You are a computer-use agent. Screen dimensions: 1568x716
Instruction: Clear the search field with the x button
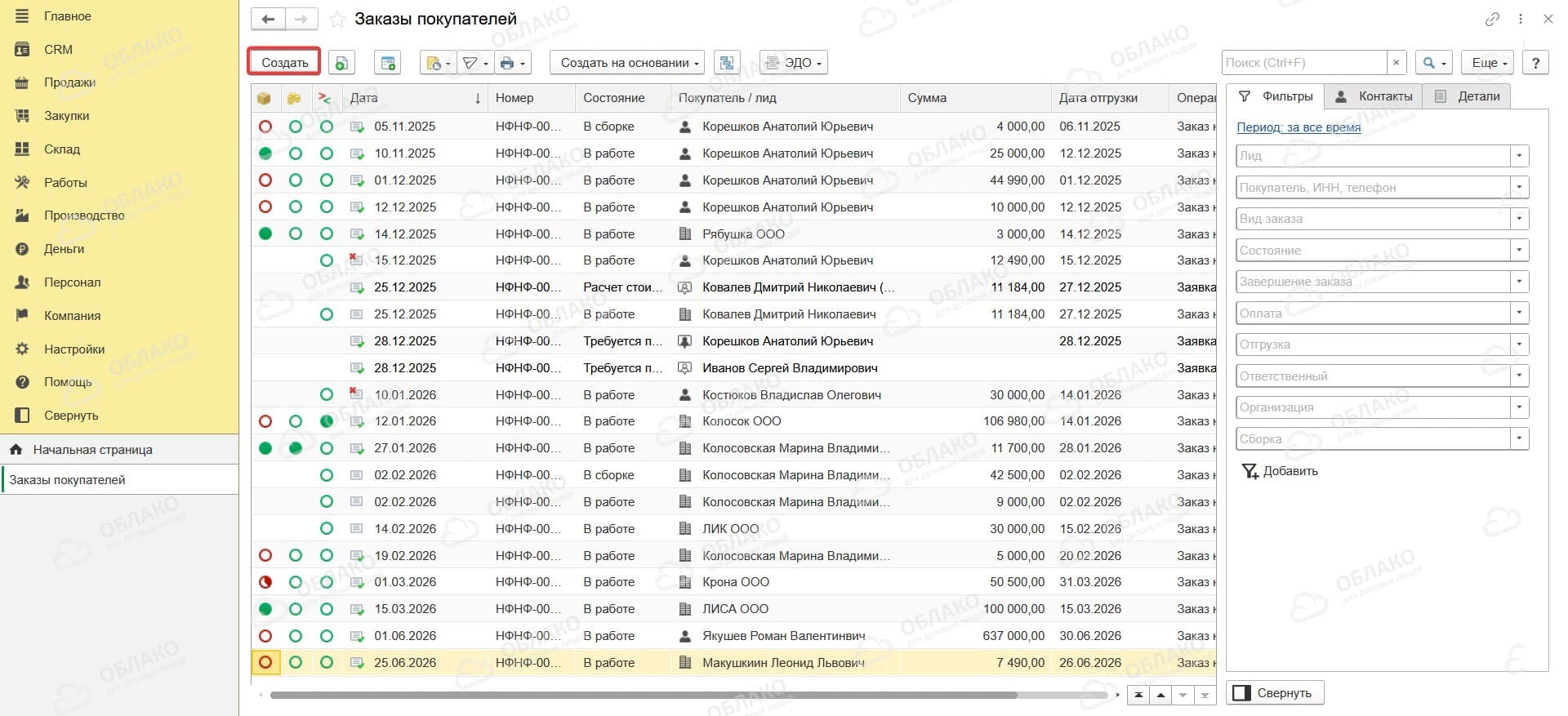point(1396,63)
